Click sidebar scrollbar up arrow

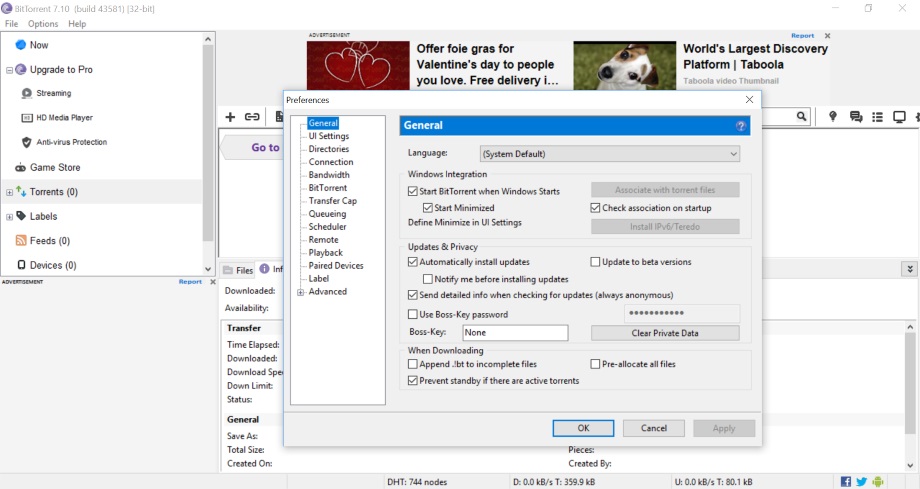(208, 39)
